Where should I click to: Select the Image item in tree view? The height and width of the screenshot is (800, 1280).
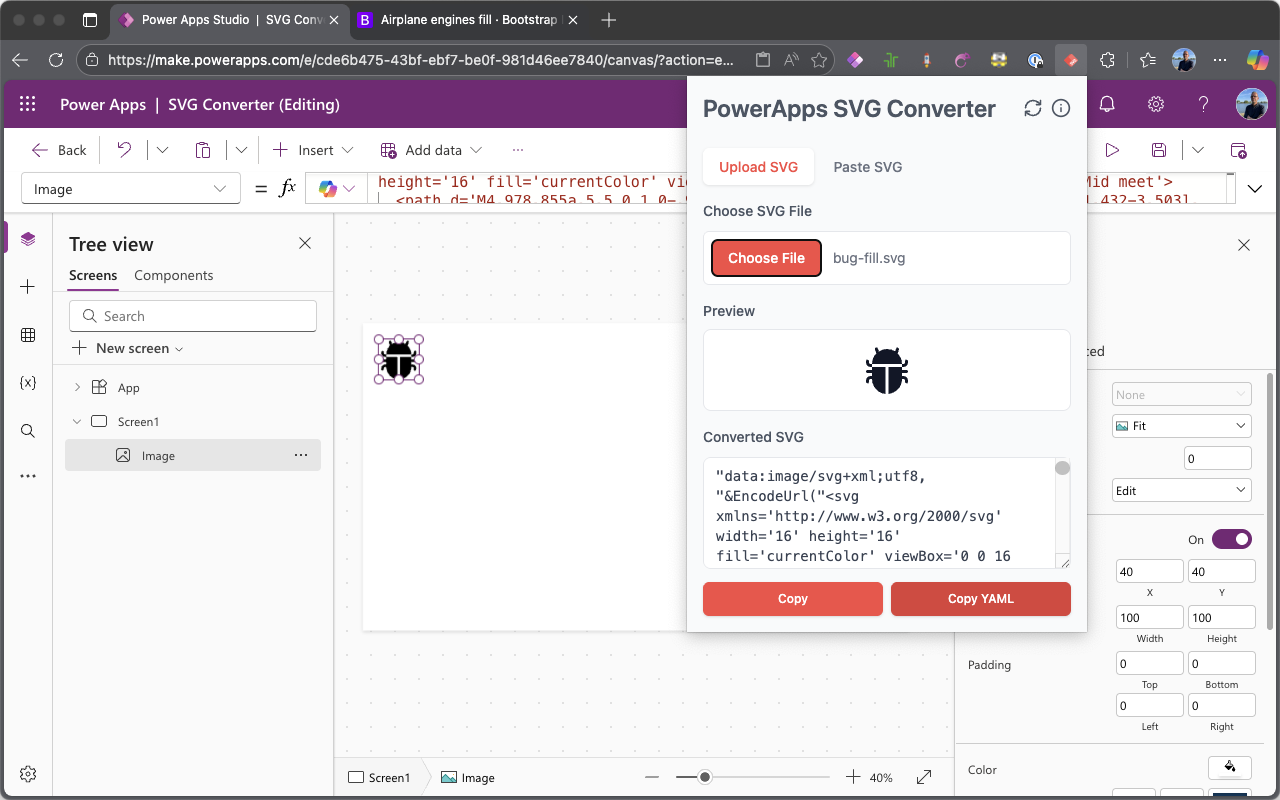pyautogui.click(x=193, y=455)
